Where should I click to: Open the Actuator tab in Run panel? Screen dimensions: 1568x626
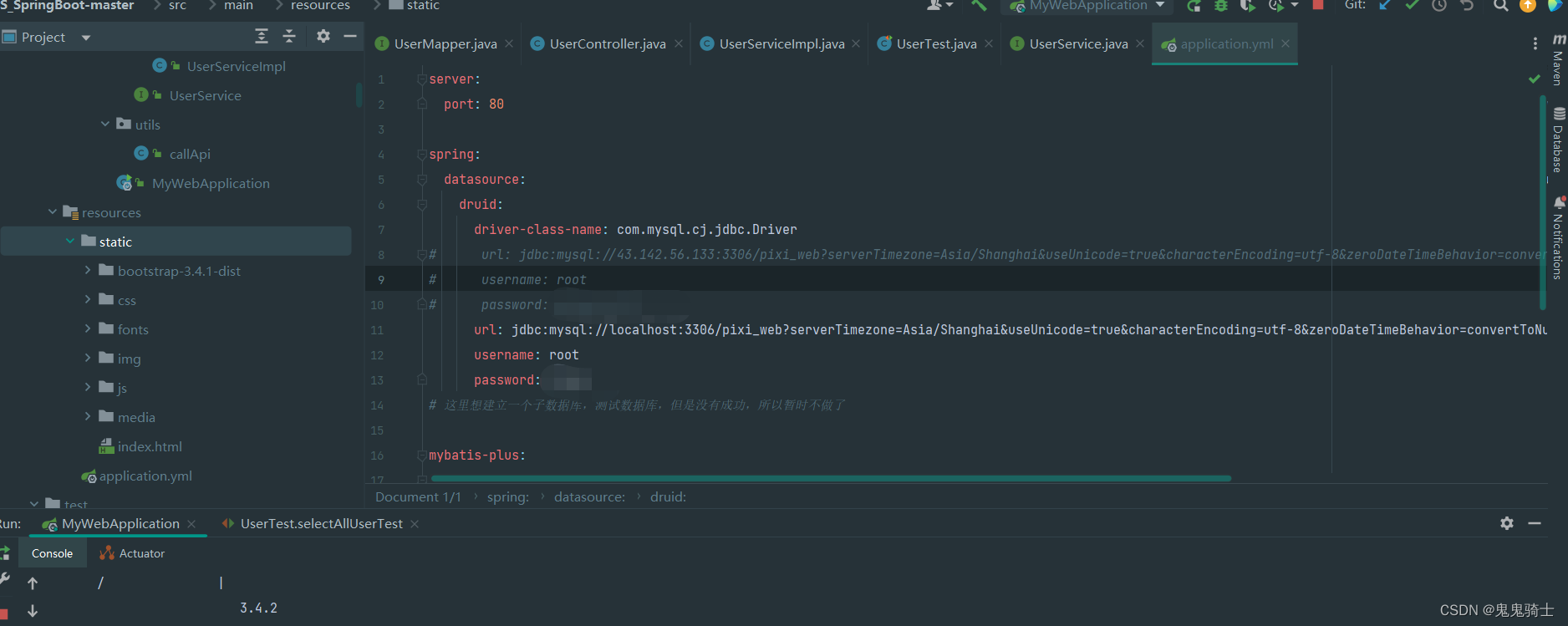pyautogui.click(x=132, y=553)
